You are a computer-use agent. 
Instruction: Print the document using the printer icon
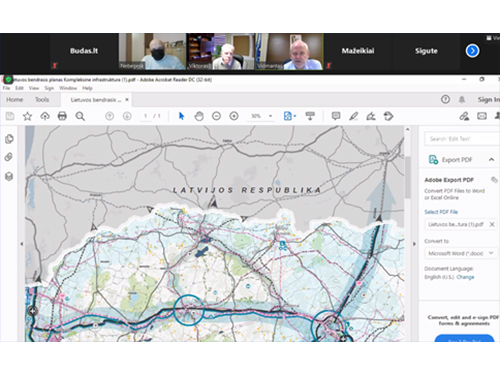tap(62, 116)
